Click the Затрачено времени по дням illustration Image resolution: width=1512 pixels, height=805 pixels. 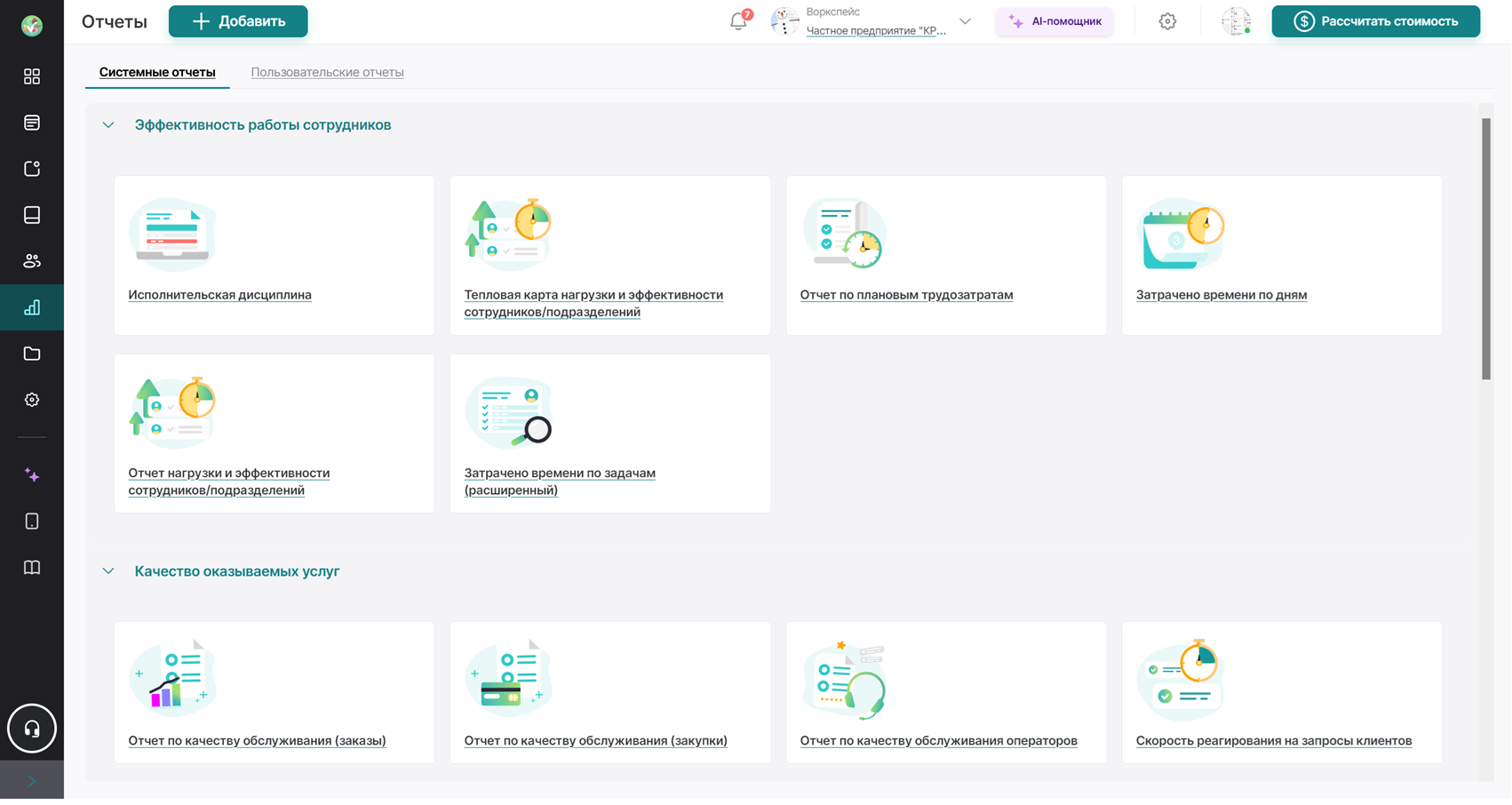click(1181, 235)
